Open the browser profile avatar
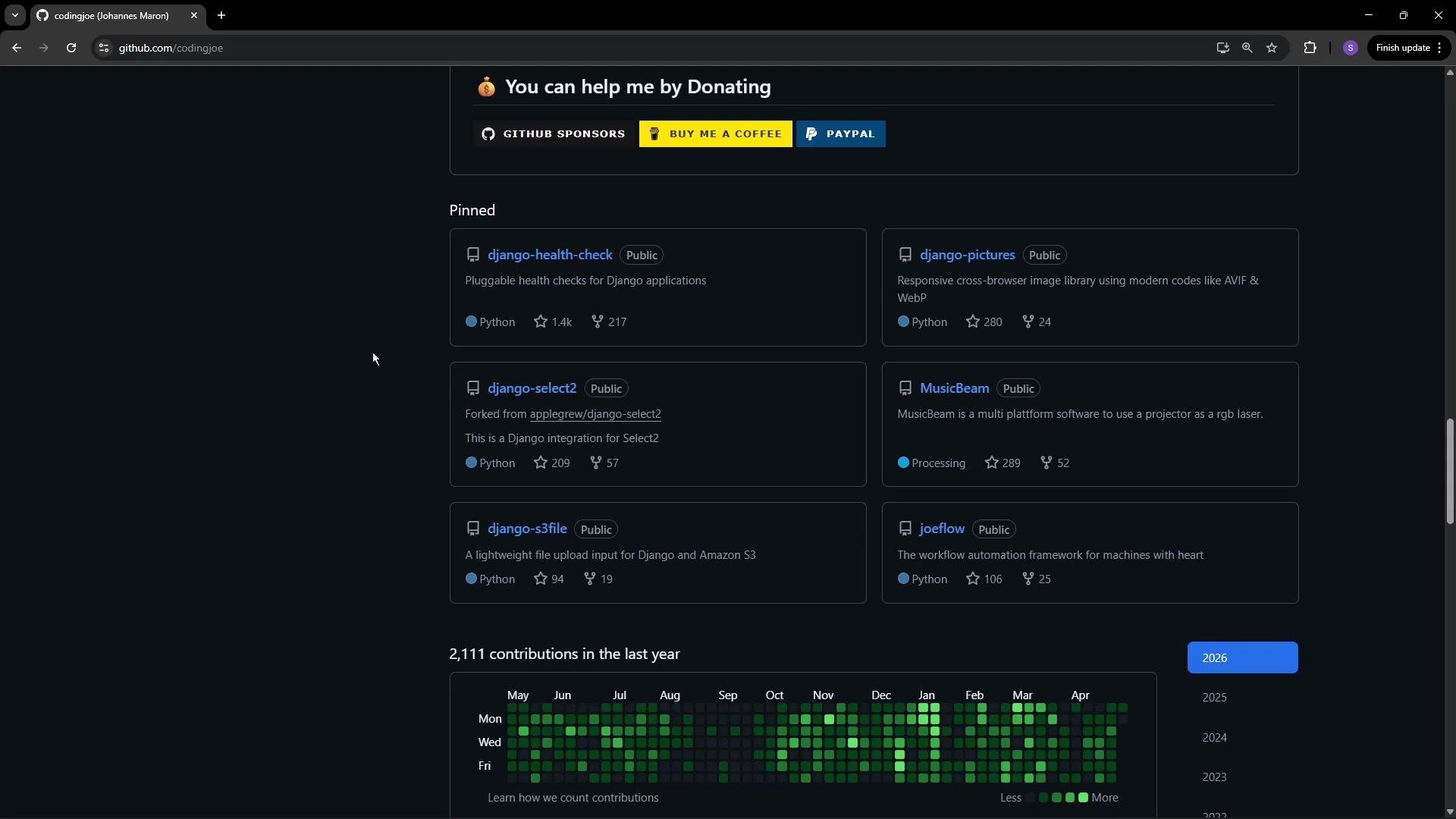Viewport: 1456px width, 819px height. (1350, 48)
